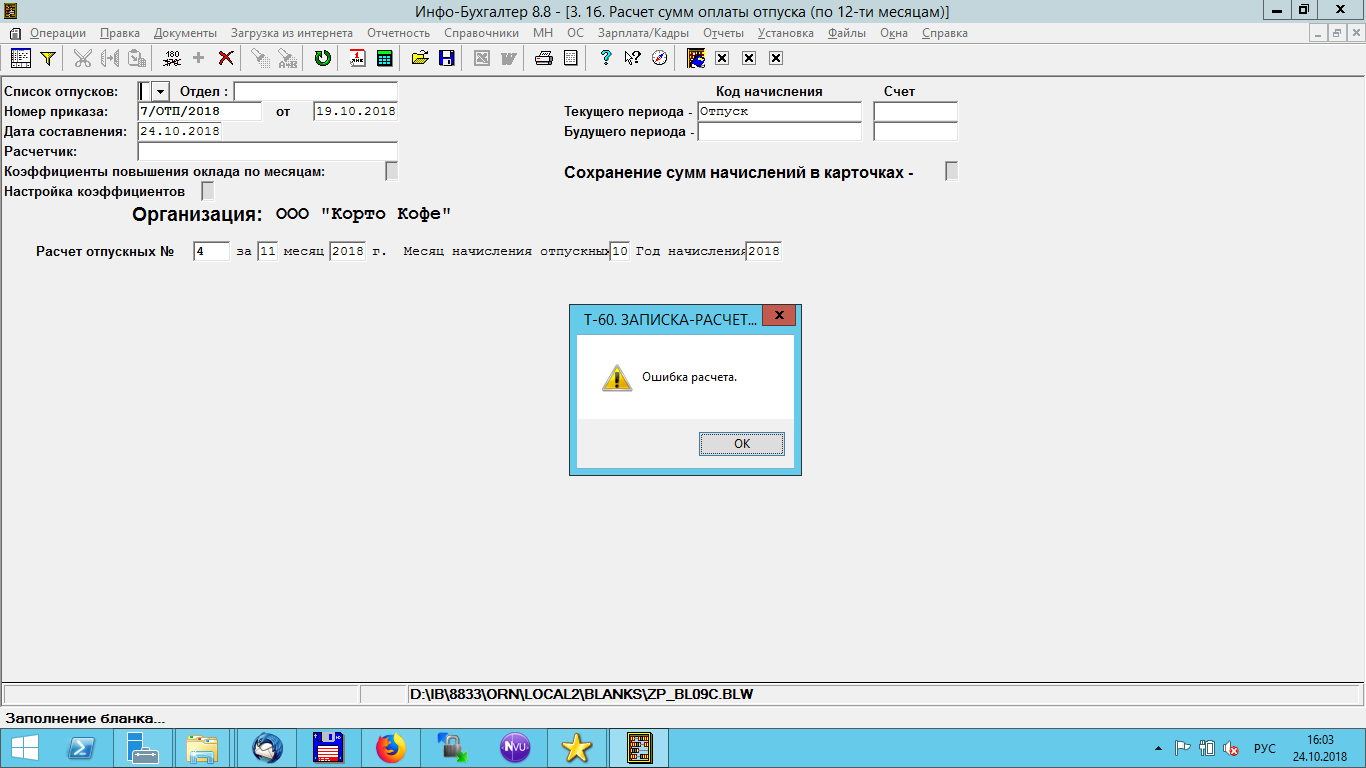Image resolution: width=1366 pixels, height=768 pixels.
Task: Open the calendar date icon
Action: pos(357,58)
